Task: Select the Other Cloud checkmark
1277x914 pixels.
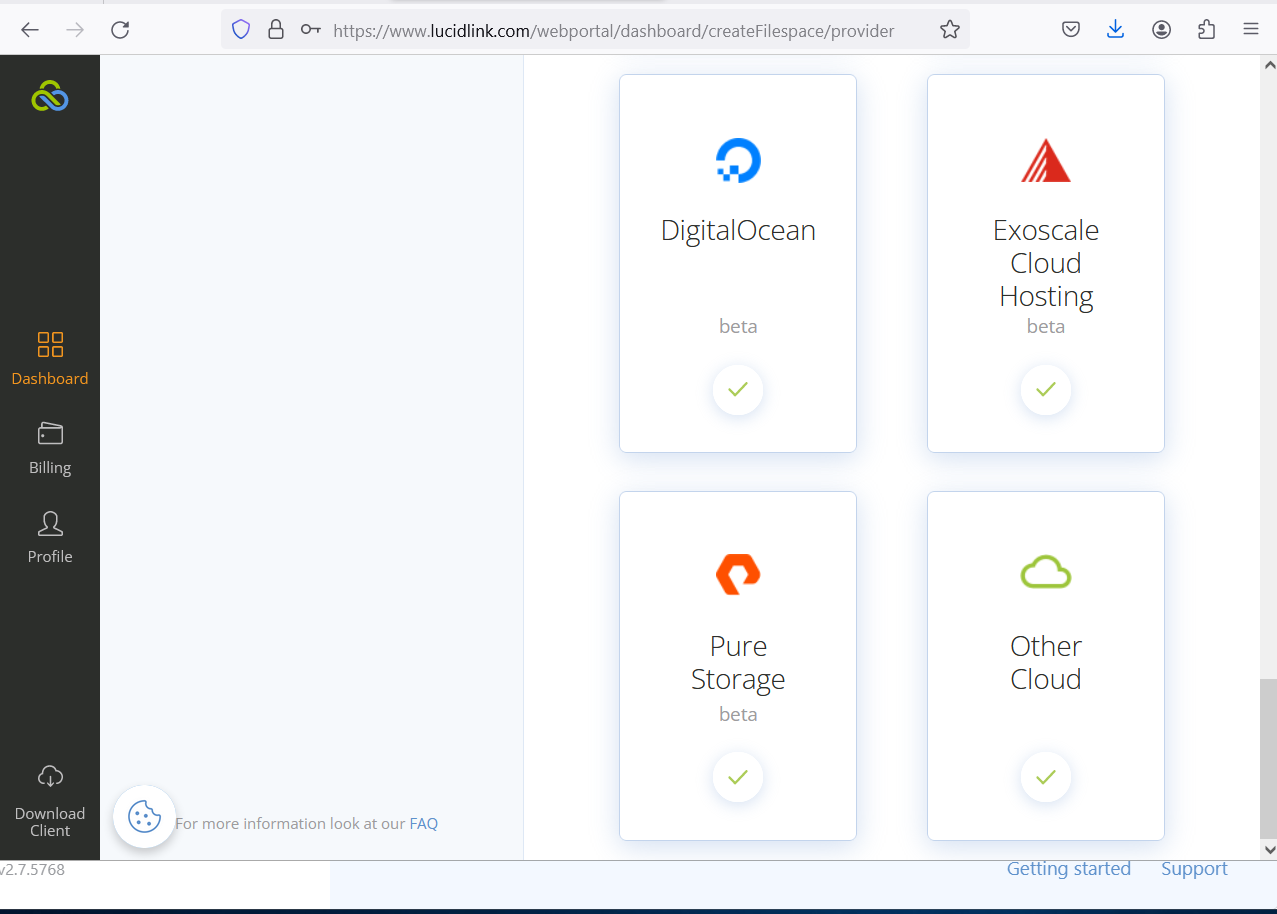Action: 1046,777
